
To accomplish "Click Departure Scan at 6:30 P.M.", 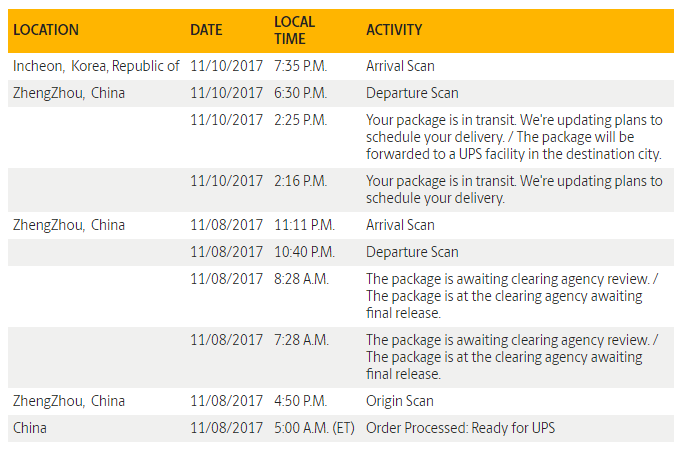I will [x=412, y=93].
